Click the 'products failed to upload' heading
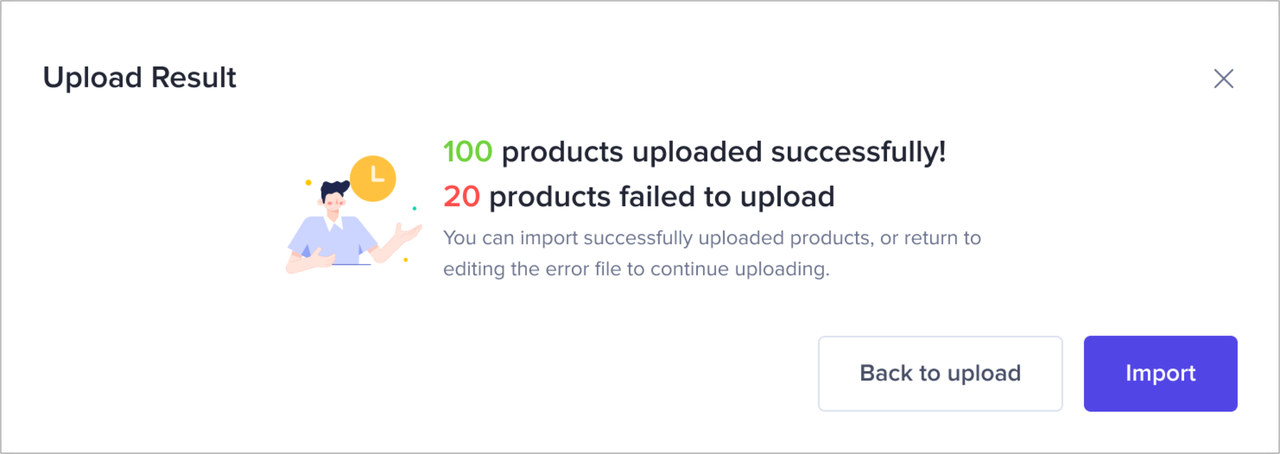This screenshot has height=454, width=1280. click(x=661, y=197)
